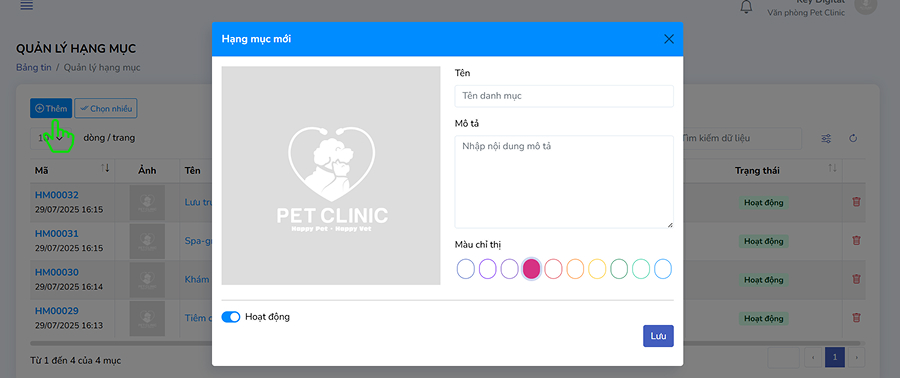Click the Chọn nhiều button
The image size is (900, 378).
(x=106, y=108)
